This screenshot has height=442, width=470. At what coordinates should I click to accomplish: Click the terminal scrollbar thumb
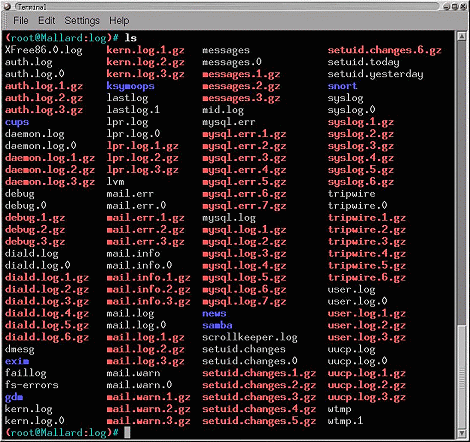pyautogui.click(x=462, y=376)
